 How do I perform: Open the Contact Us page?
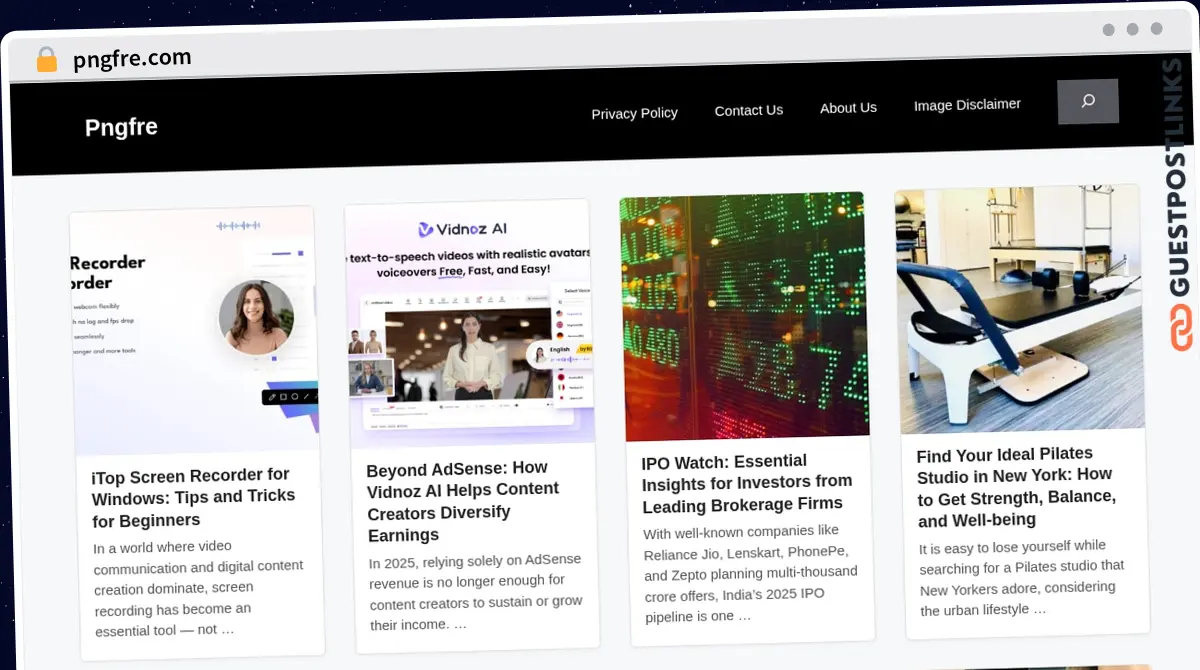click(x=748, y=110)
